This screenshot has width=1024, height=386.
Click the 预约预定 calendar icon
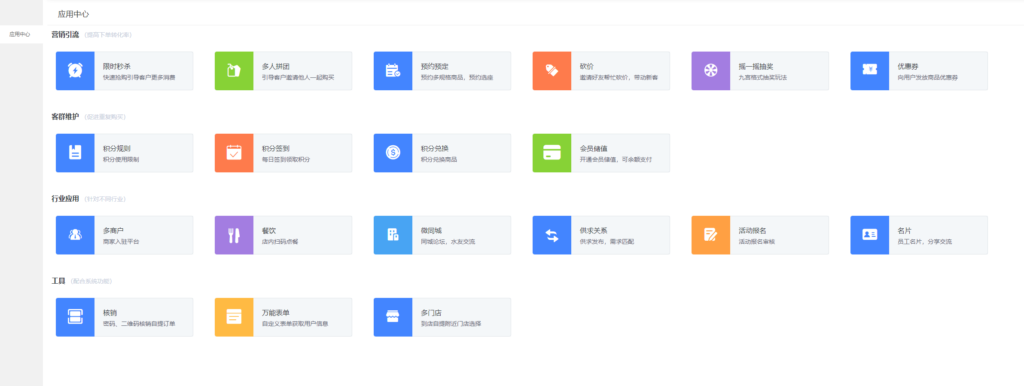(392, 71)
